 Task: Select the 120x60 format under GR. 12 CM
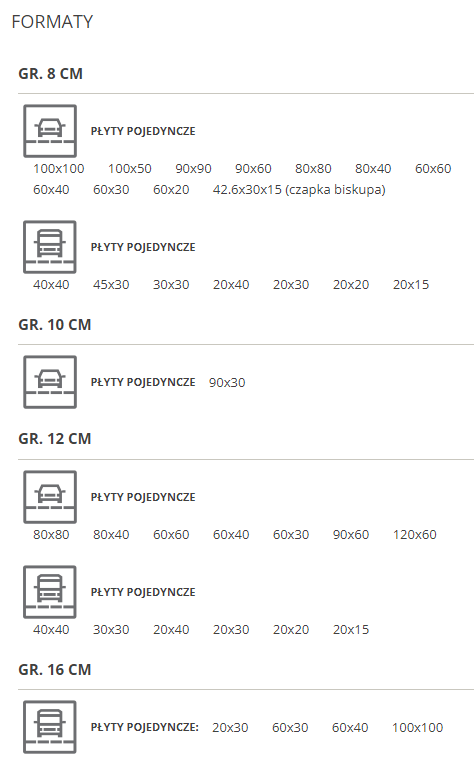coord(415,534)
